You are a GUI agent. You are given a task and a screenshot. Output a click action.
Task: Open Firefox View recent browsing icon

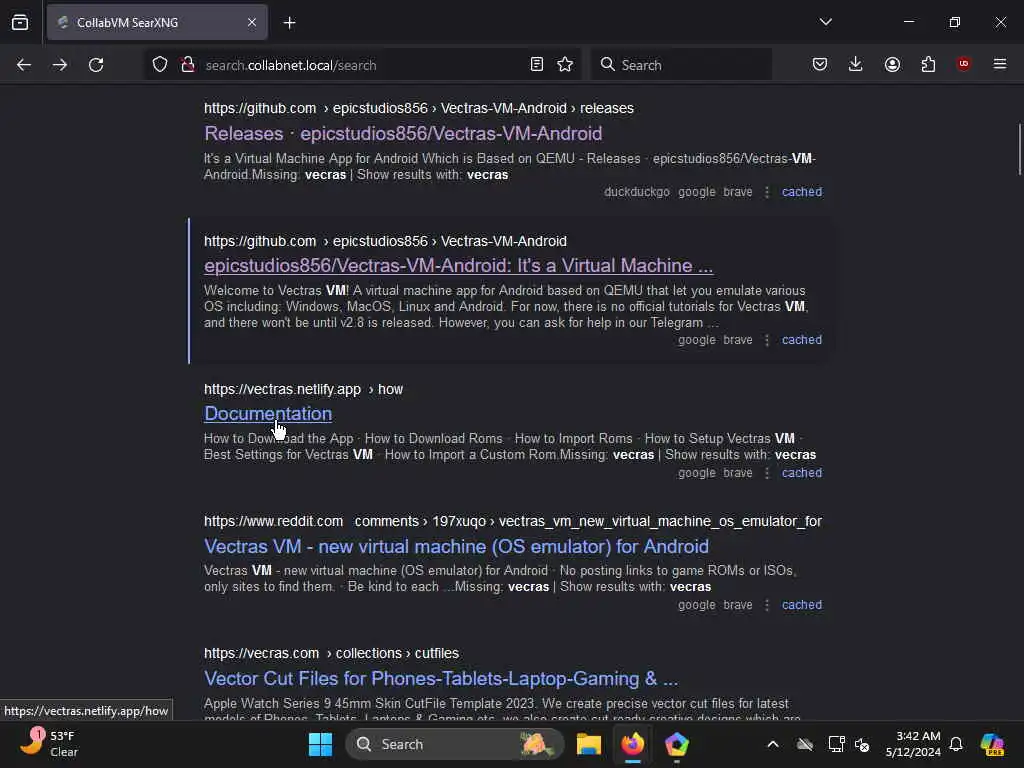20,22
